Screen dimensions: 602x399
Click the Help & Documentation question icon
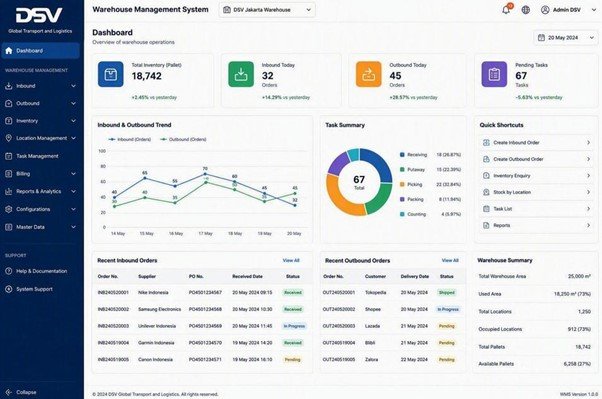[x=8, y=271]
